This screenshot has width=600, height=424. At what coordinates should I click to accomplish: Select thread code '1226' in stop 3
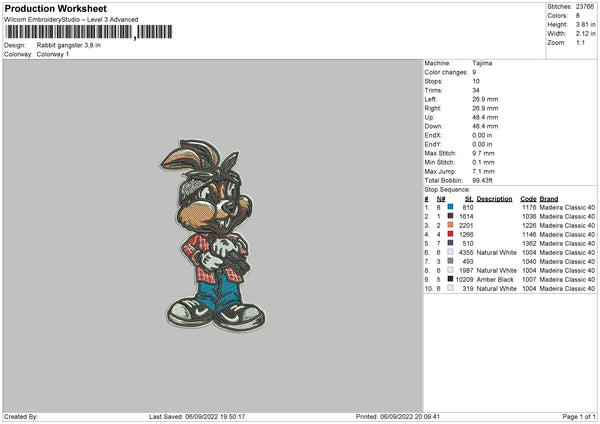[529, 225]
